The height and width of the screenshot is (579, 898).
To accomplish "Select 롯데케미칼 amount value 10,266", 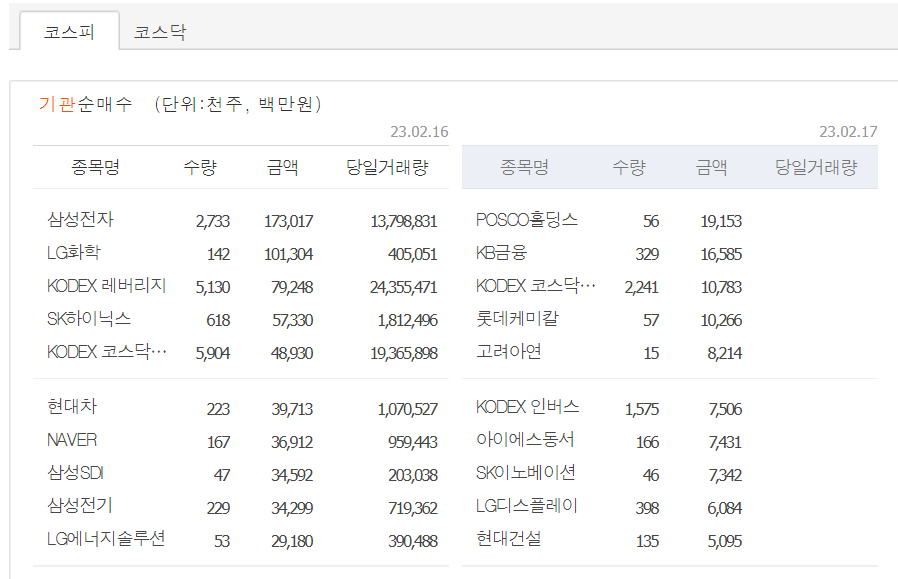I will tap(721, 320).
